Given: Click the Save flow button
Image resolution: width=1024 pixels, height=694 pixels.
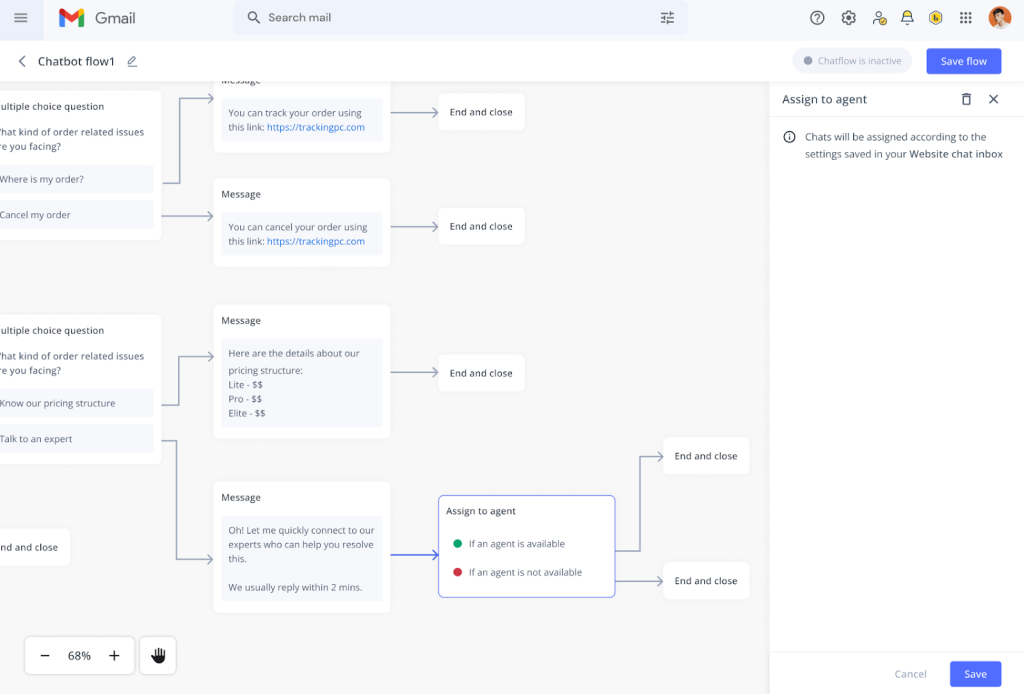Looking at the screenshot, I should (x=963, y=61).
